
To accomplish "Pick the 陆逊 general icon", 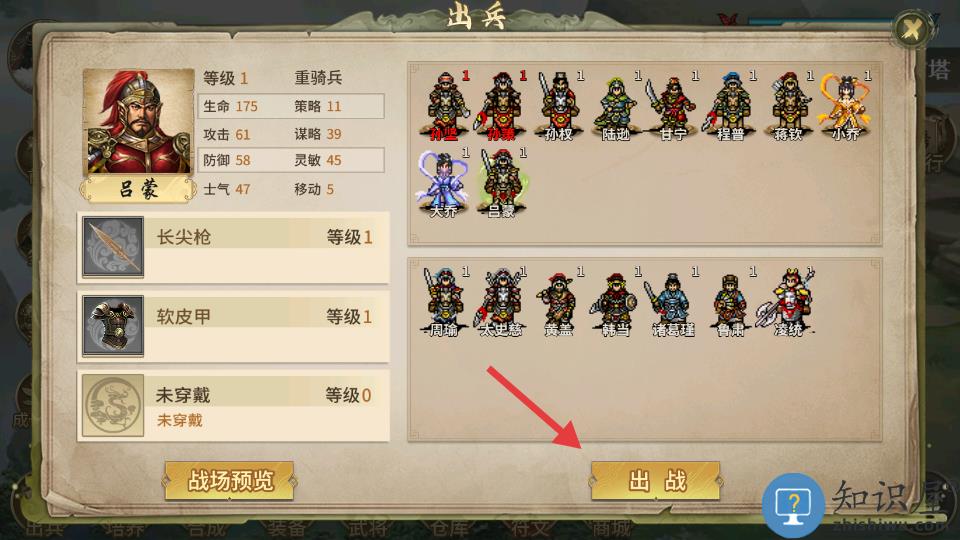I will tap(617, 106).
